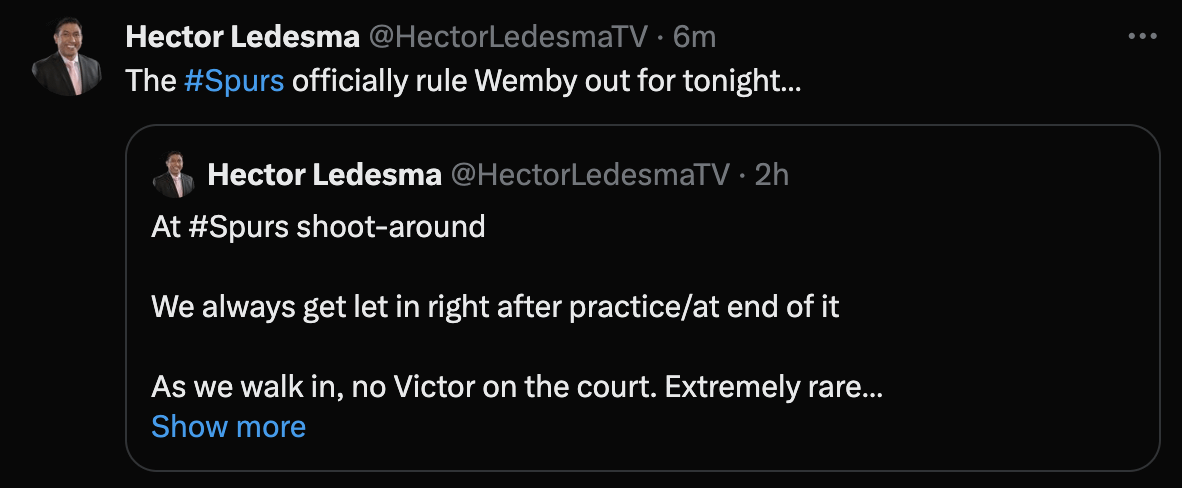Open the tweet via 6m timestamp
This screenshot has height=488, width=1182.
tap(695, 38)
